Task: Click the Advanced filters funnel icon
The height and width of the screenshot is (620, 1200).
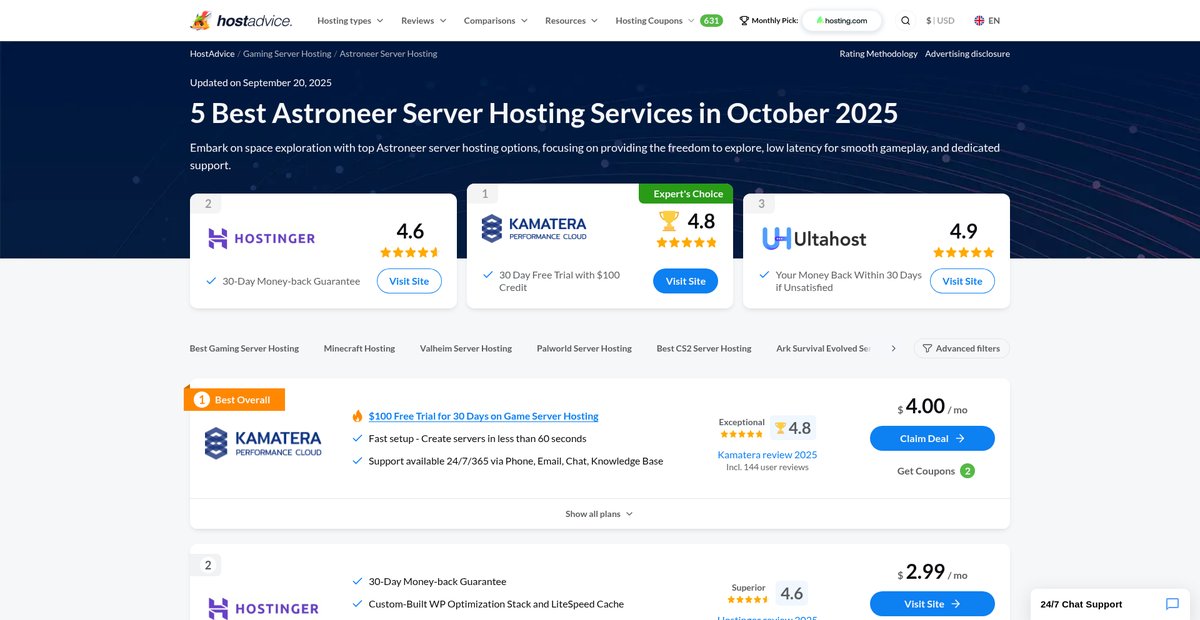Action: (927, 348)
